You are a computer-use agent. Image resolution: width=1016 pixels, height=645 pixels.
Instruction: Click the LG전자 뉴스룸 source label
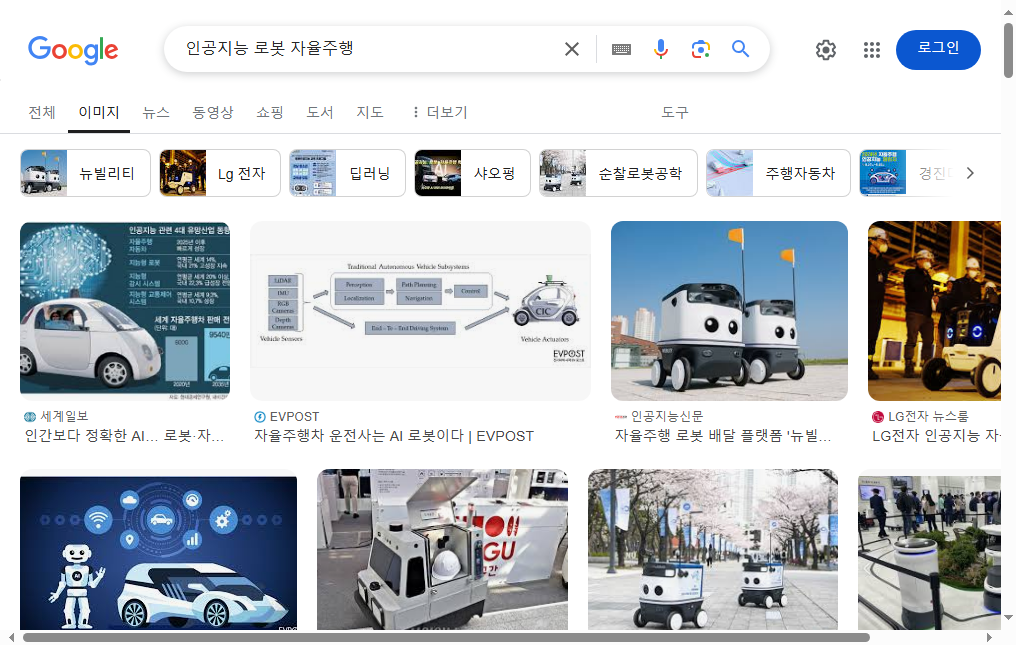pyautogui.click(x=928, y=416)
